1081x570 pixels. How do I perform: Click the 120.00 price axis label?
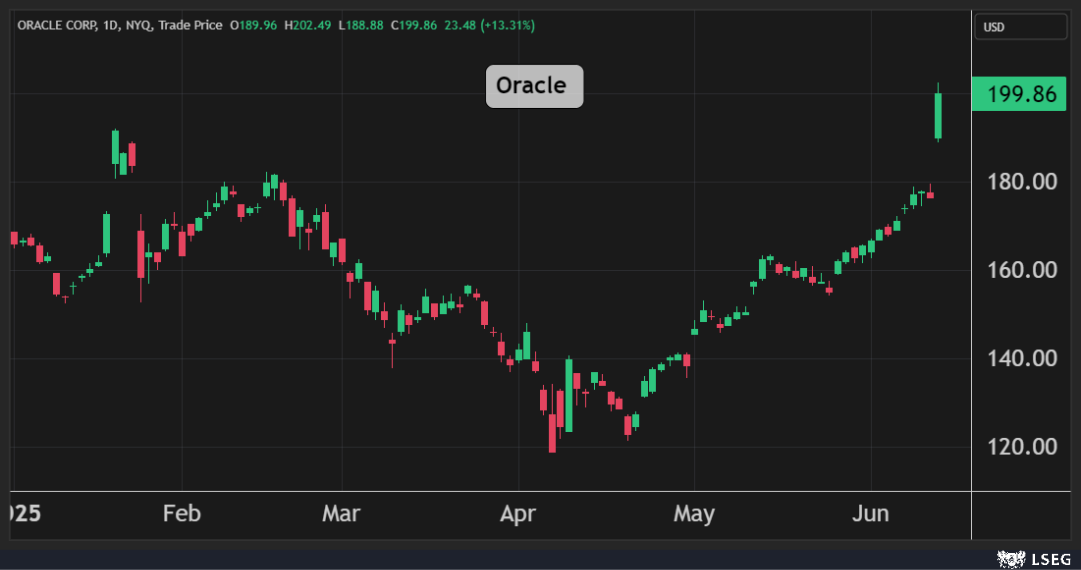click(x=1022, y=446)
